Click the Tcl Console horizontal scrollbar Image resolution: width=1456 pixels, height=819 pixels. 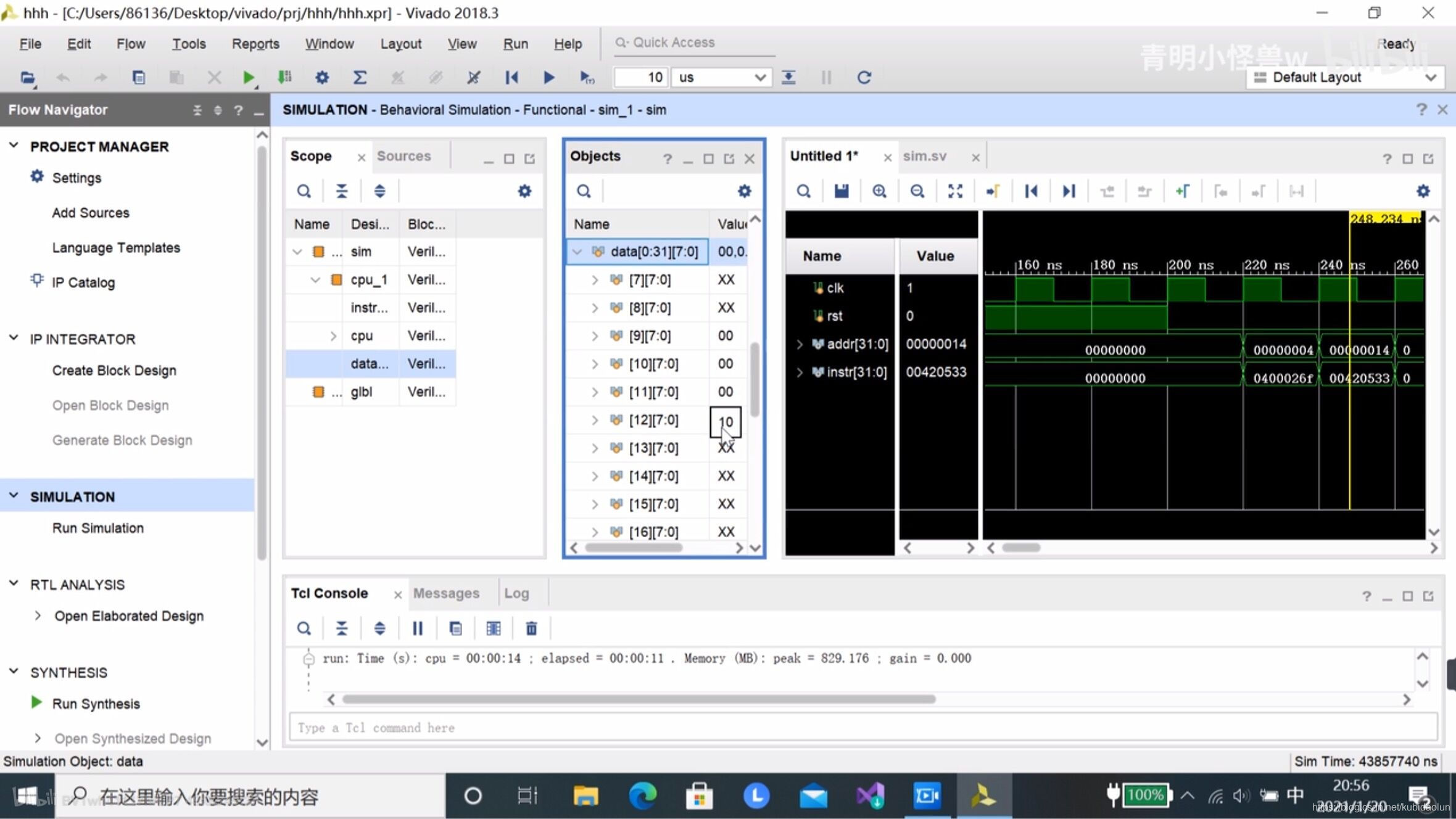pos(639,699)
